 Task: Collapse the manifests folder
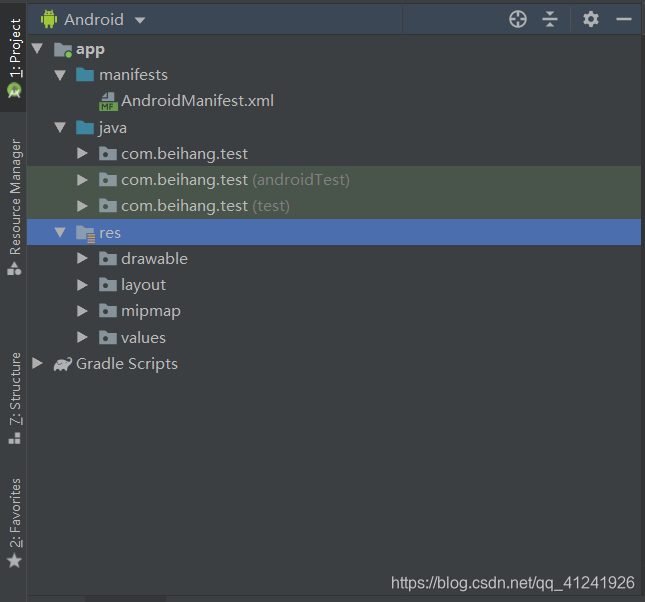pyautogui.click(x=60, y=75)
